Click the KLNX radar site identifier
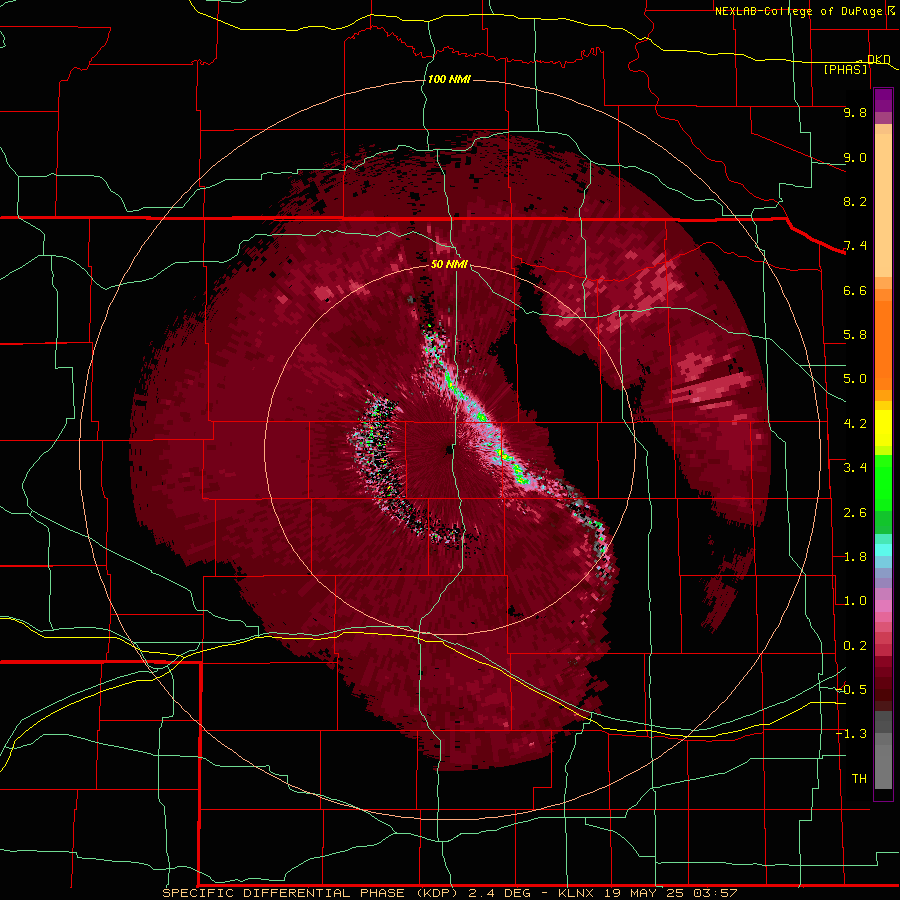Image resolution: width=900 pixels, height=900 pixels. pos(576,893)
